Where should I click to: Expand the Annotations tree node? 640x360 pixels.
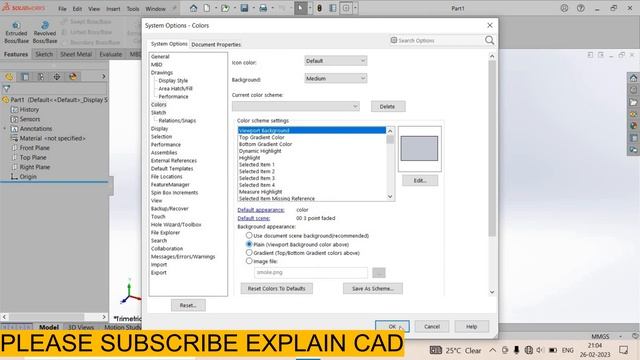5,129
